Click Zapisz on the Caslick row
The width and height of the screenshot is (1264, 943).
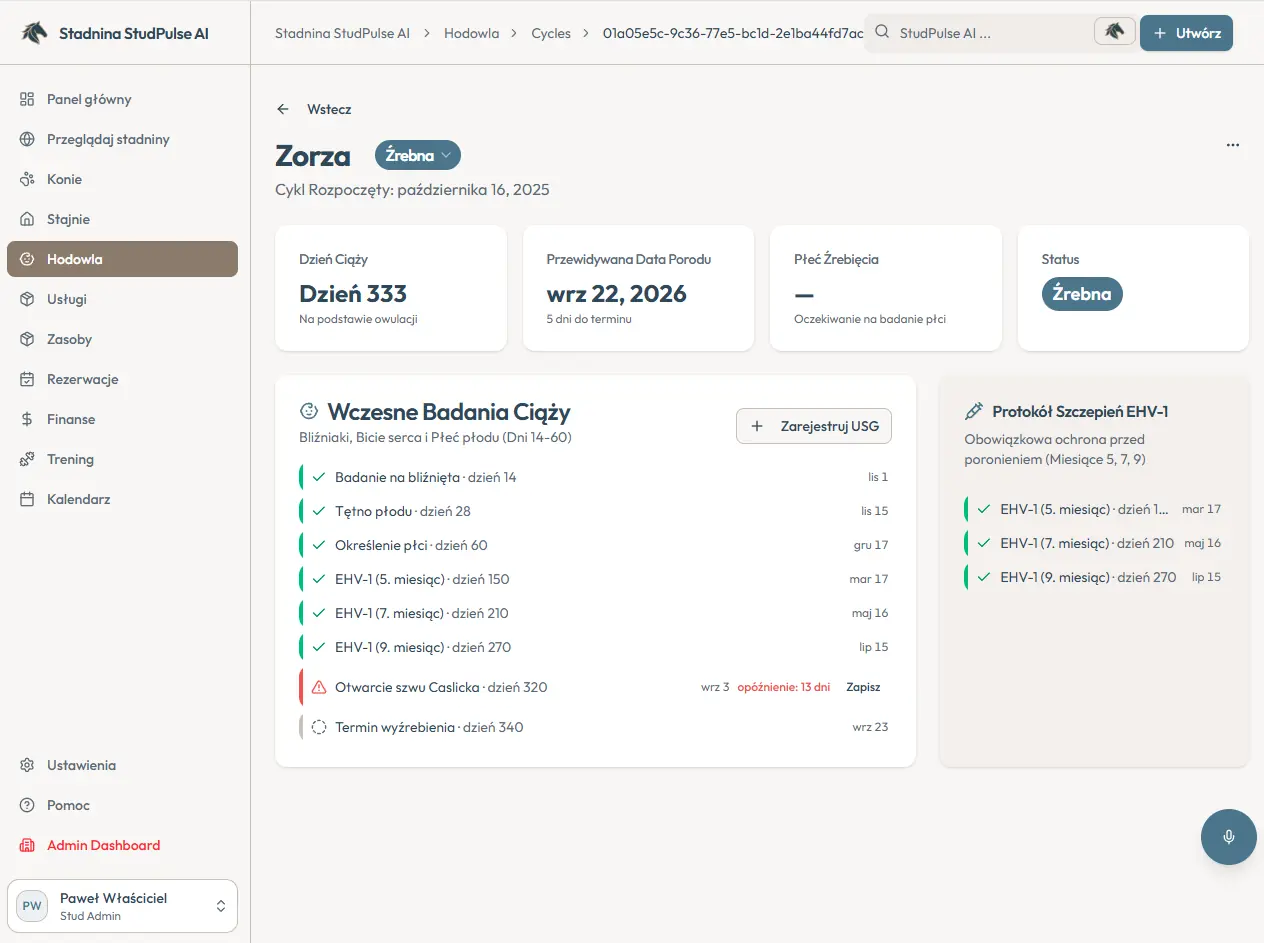tap(863, 687)
